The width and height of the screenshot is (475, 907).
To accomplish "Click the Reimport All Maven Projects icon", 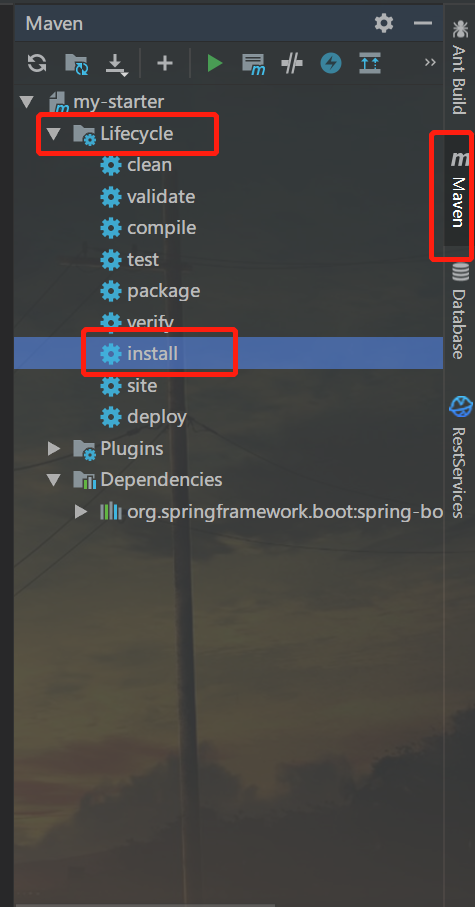I will click(x=37, y=62).
